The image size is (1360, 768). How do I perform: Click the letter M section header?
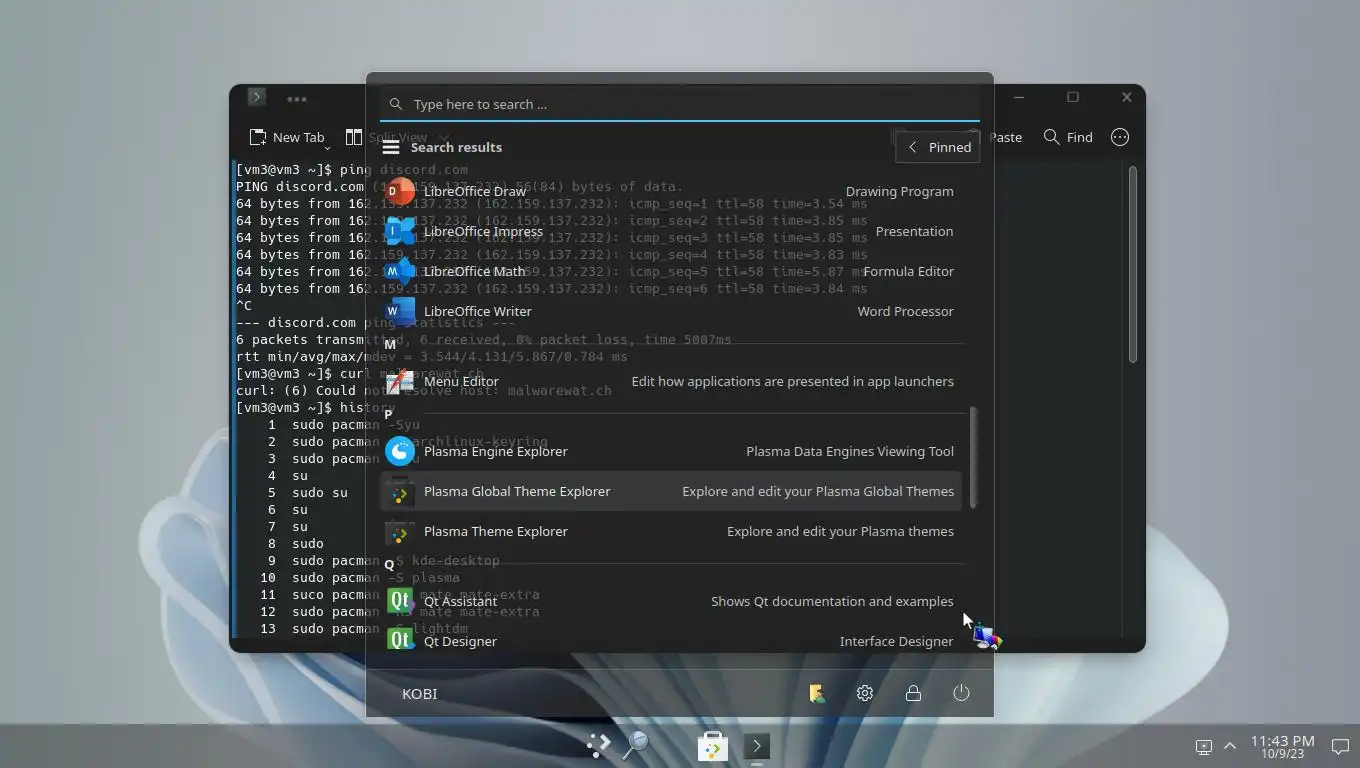(x=390, y=344)
